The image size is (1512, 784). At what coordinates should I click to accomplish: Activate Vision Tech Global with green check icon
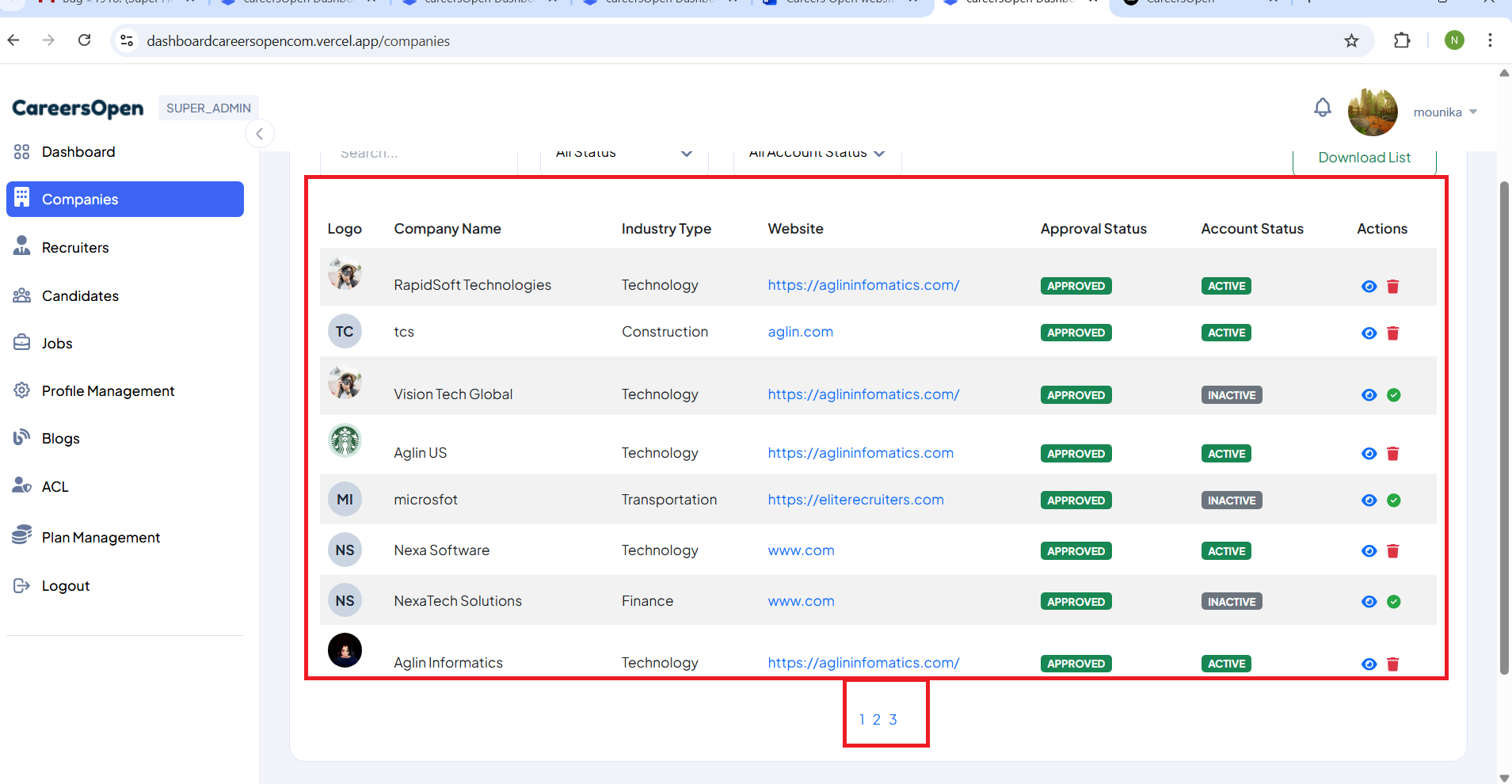[1393, 395]
